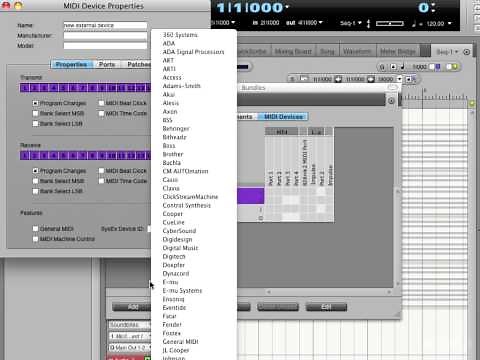Click the tempo note icon

414,23
